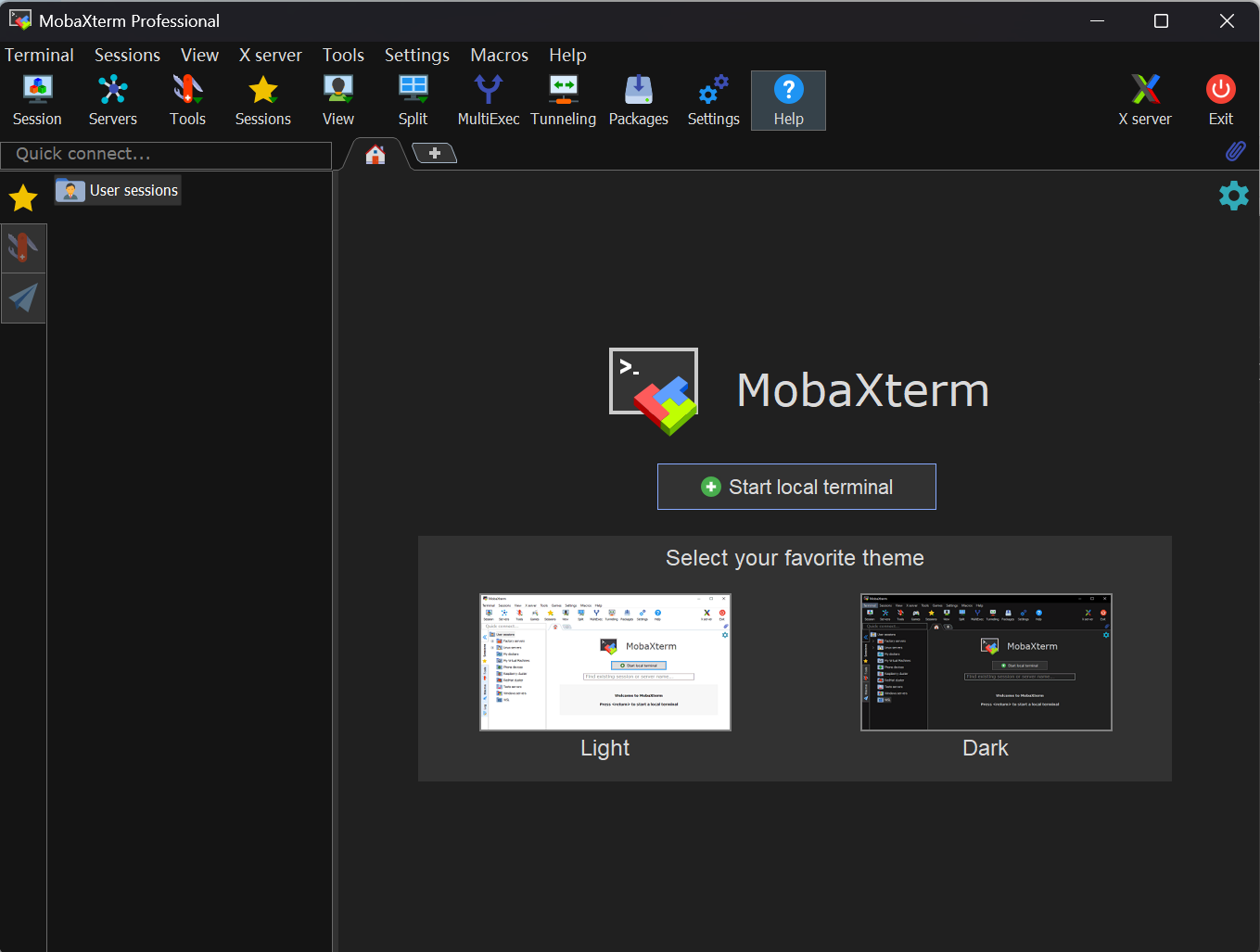Select the sidebar star sessions tab
This screenshot has height=952, width=1260.
(23, 197)
